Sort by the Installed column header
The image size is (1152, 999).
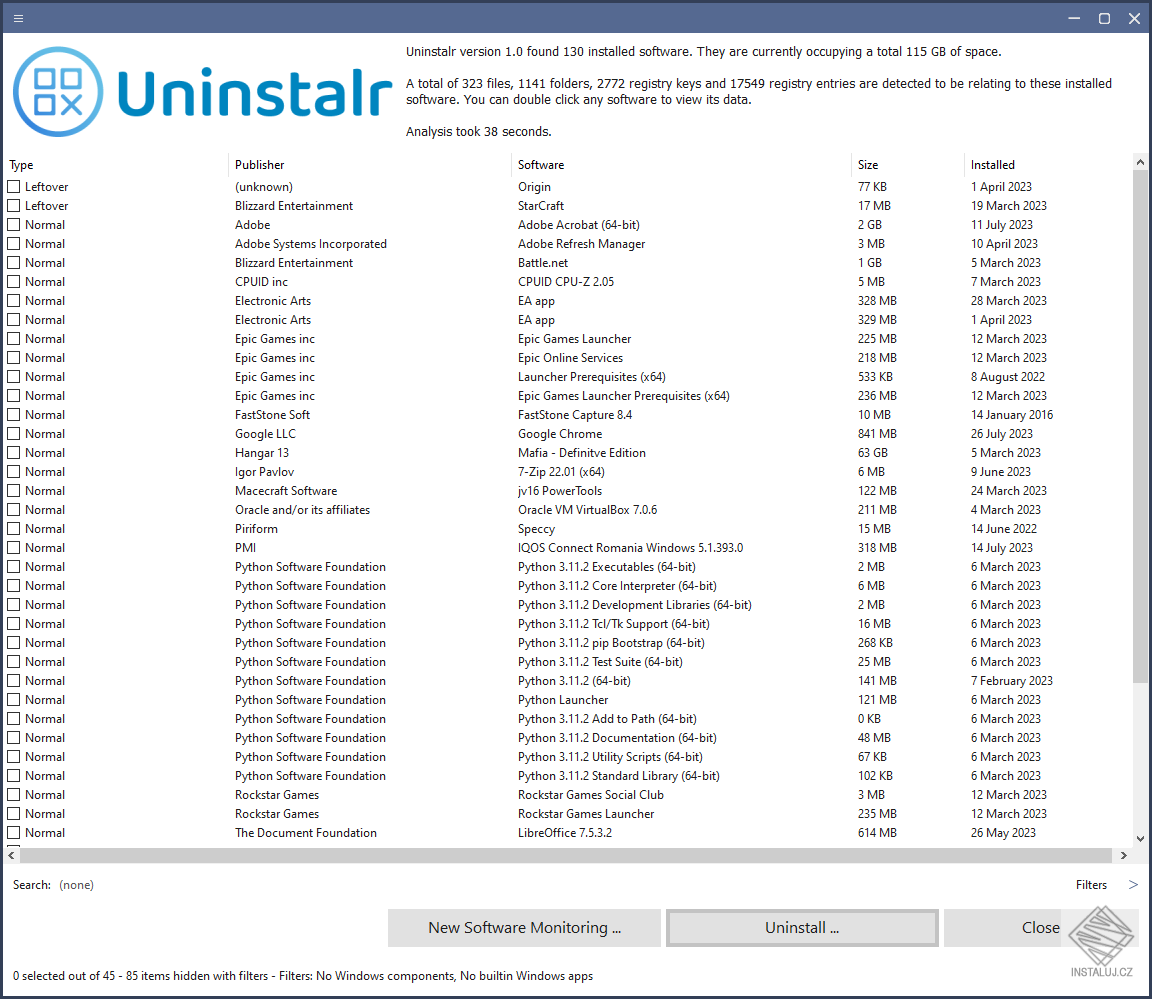tap(992, 165)
